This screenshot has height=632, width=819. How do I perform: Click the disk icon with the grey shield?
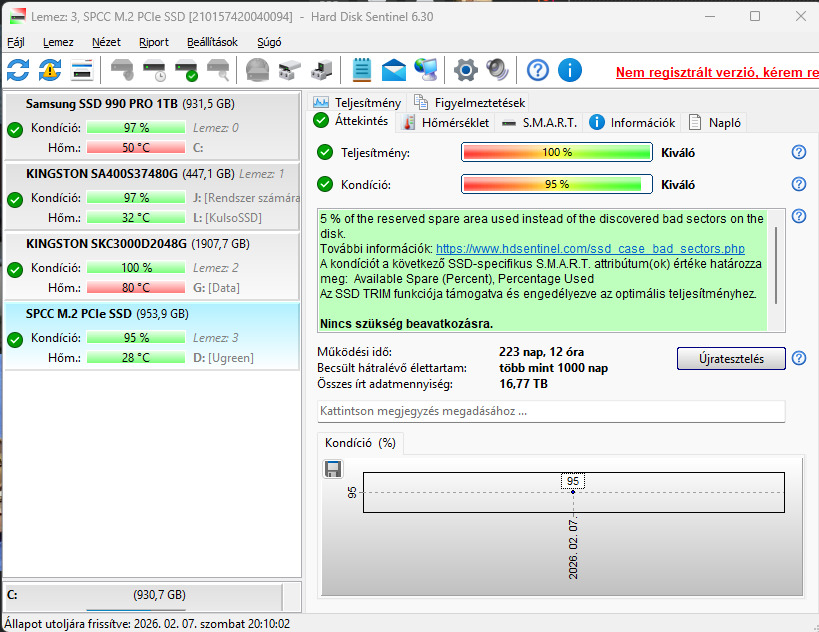(122, 70)
